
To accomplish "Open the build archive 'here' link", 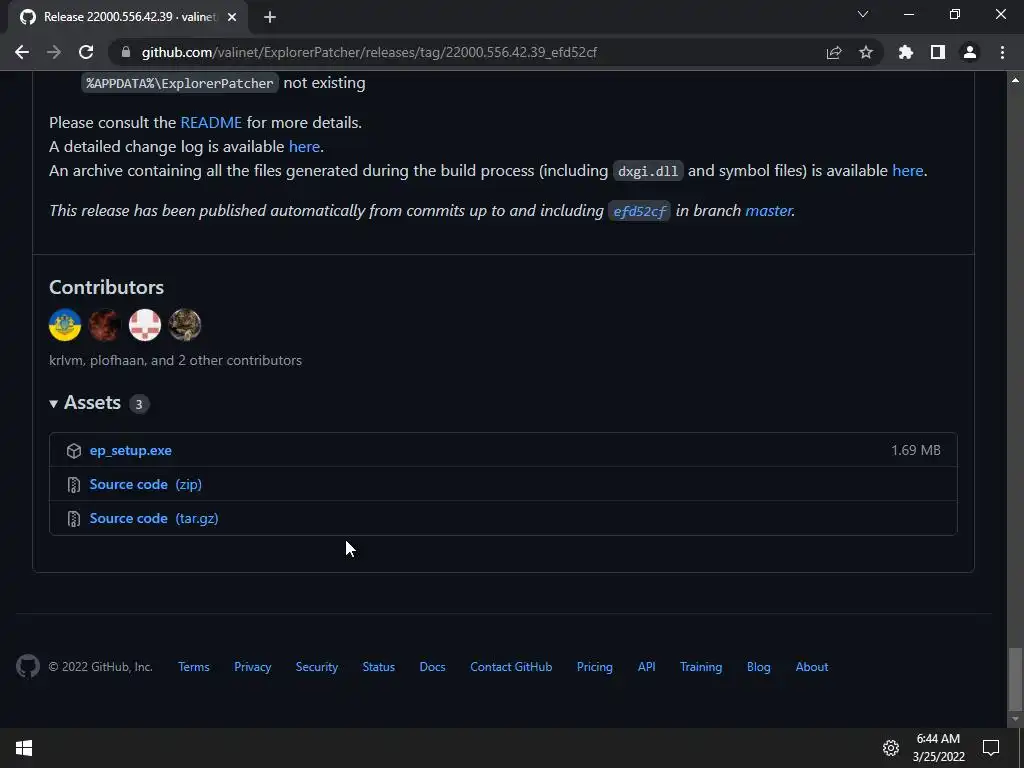I will coord(908,170).
